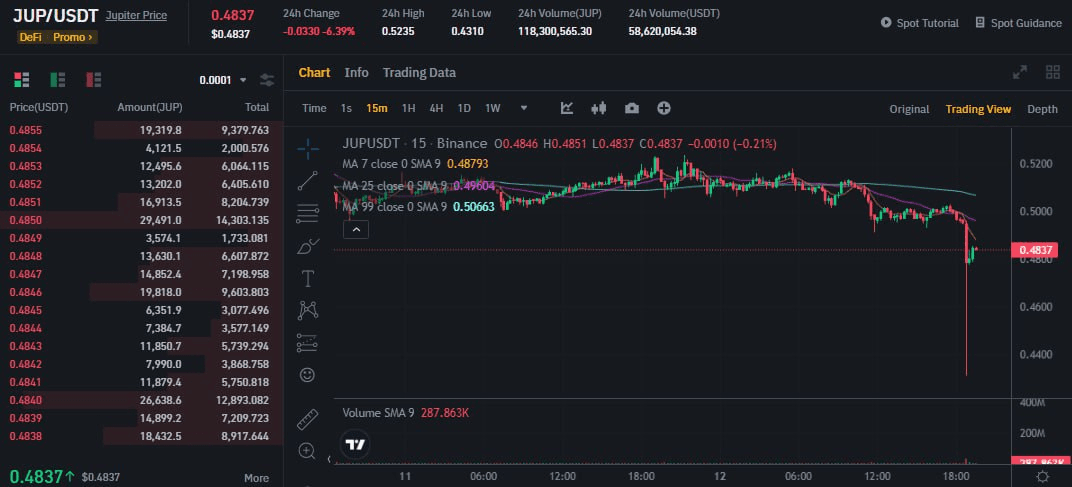Viewport: 1072px width, 487px height.
Task: Click the MA 99 indicator legend
Action: [x=418, y=207]
